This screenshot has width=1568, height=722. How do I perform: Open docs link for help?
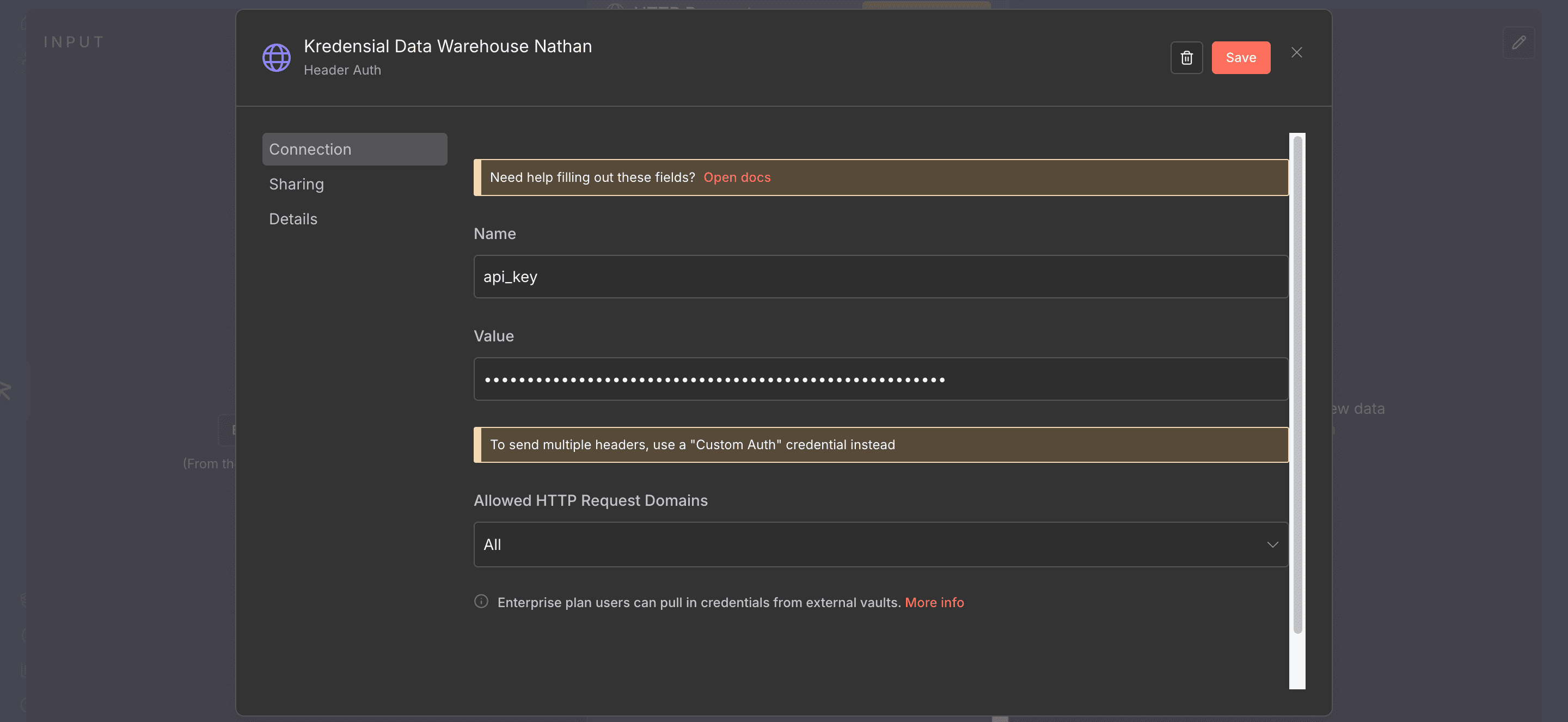point(737,177)
